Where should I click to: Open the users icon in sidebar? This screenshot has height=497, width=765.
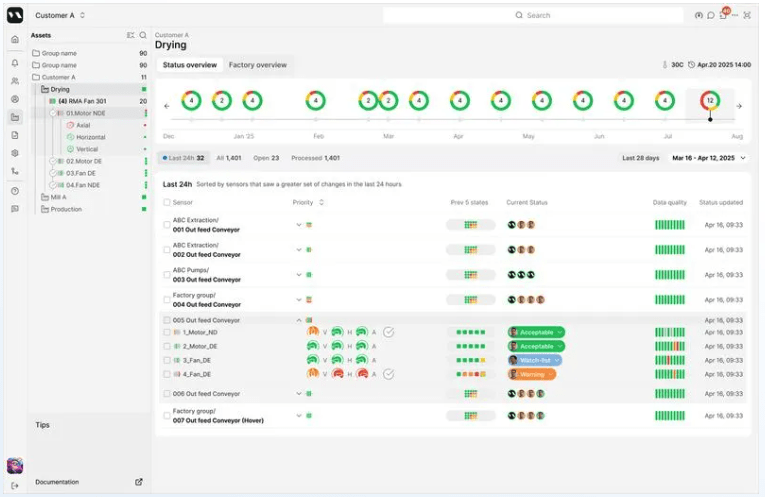14,81
